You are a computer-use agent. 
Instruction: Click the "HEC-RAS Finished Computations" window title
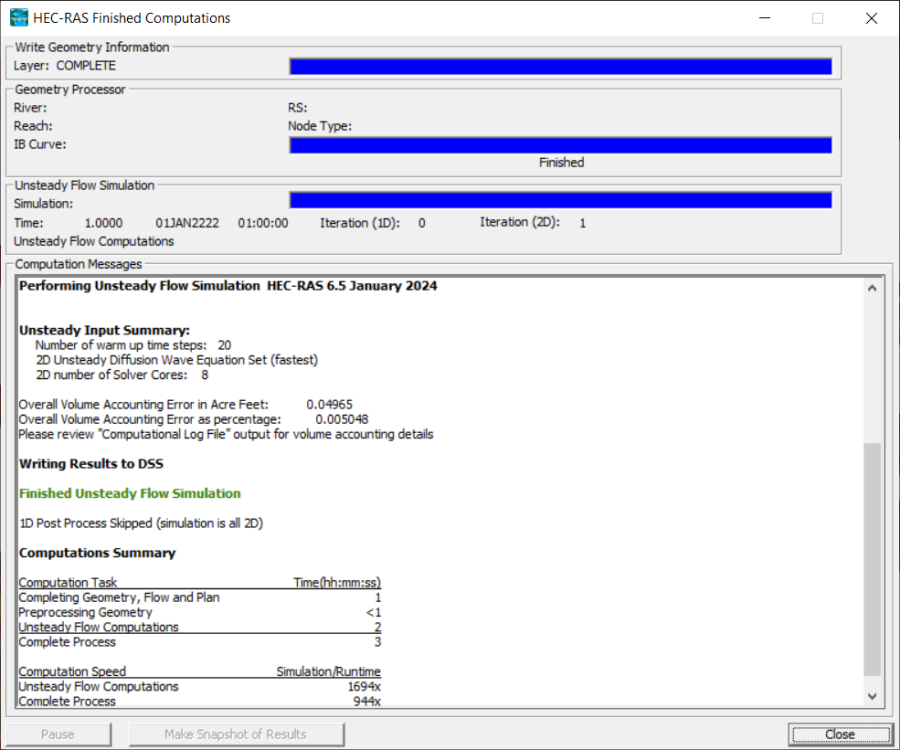click(131, 18)
